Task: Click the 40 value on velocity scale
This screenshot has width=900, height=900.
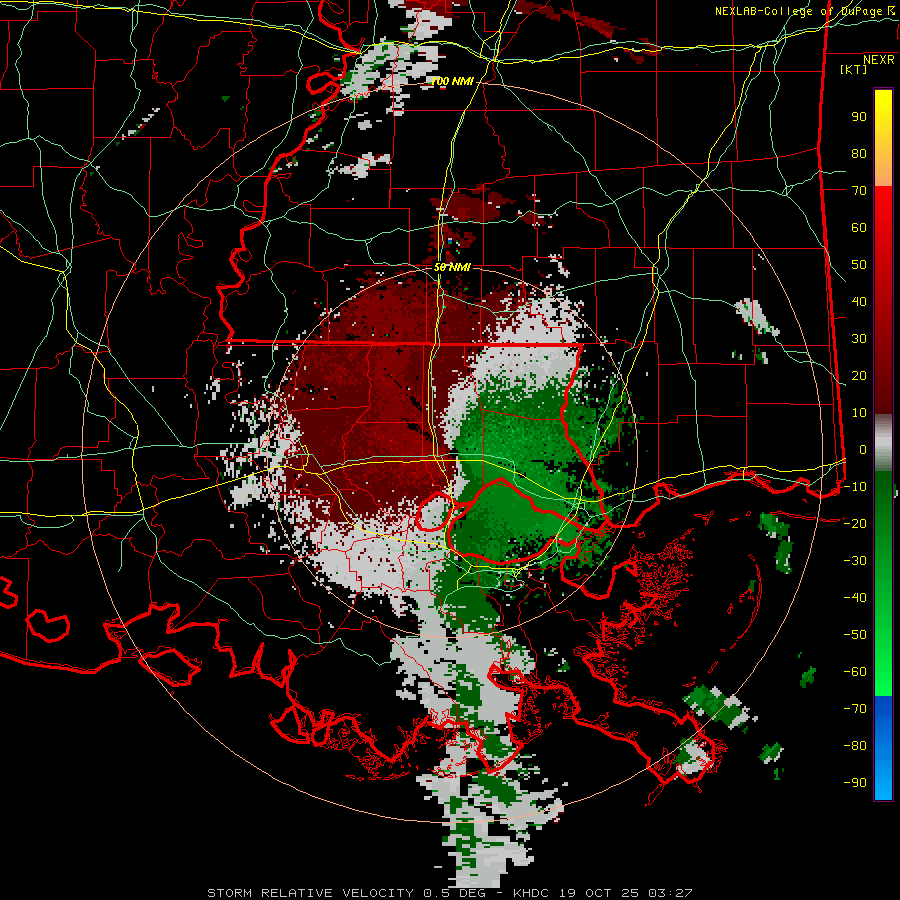Action: (x=859, y=302)
